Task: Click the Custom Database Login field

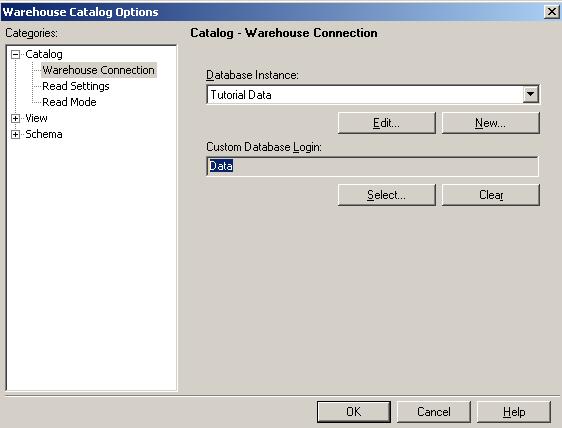Action: 372,166
